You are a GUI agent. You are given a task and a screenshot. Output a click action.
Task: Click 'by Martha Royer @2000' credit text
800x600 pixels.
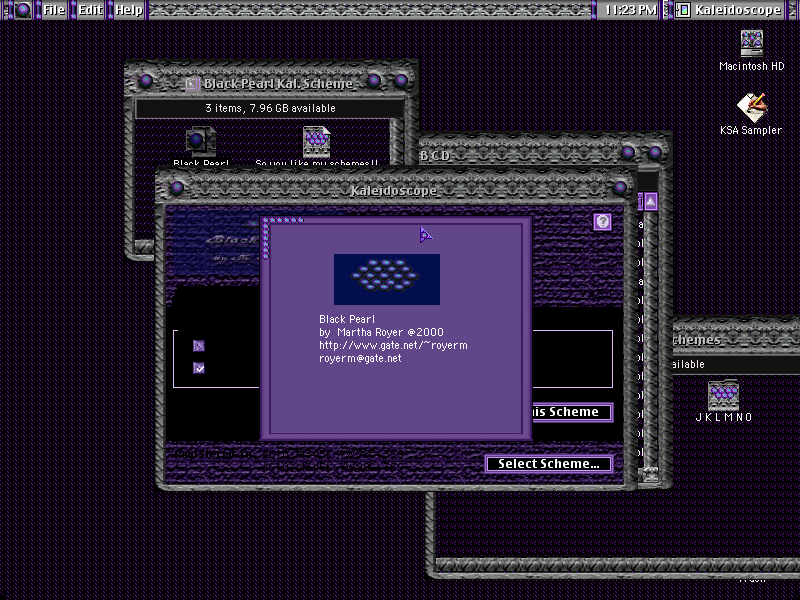(x=381, y=333)
